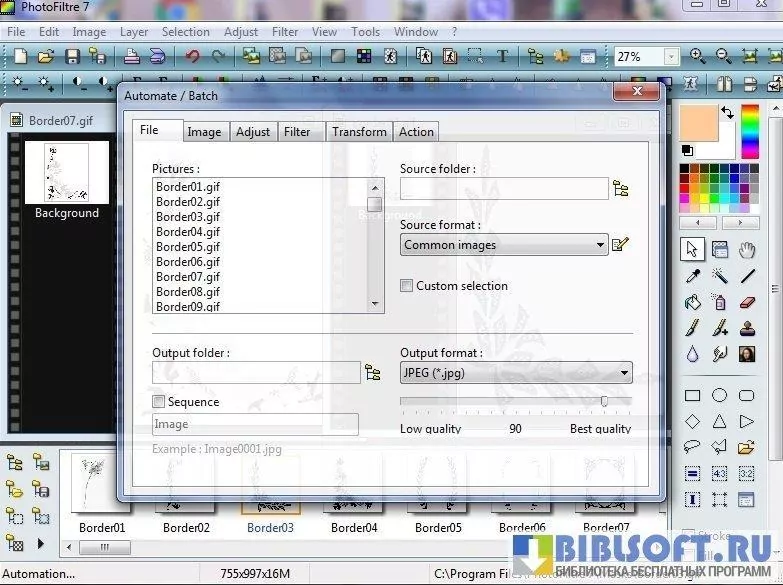The height and width of the screenshot is (585, 783).
Task: Open the Border01 thumbnail in explorer
Action: 102,485
